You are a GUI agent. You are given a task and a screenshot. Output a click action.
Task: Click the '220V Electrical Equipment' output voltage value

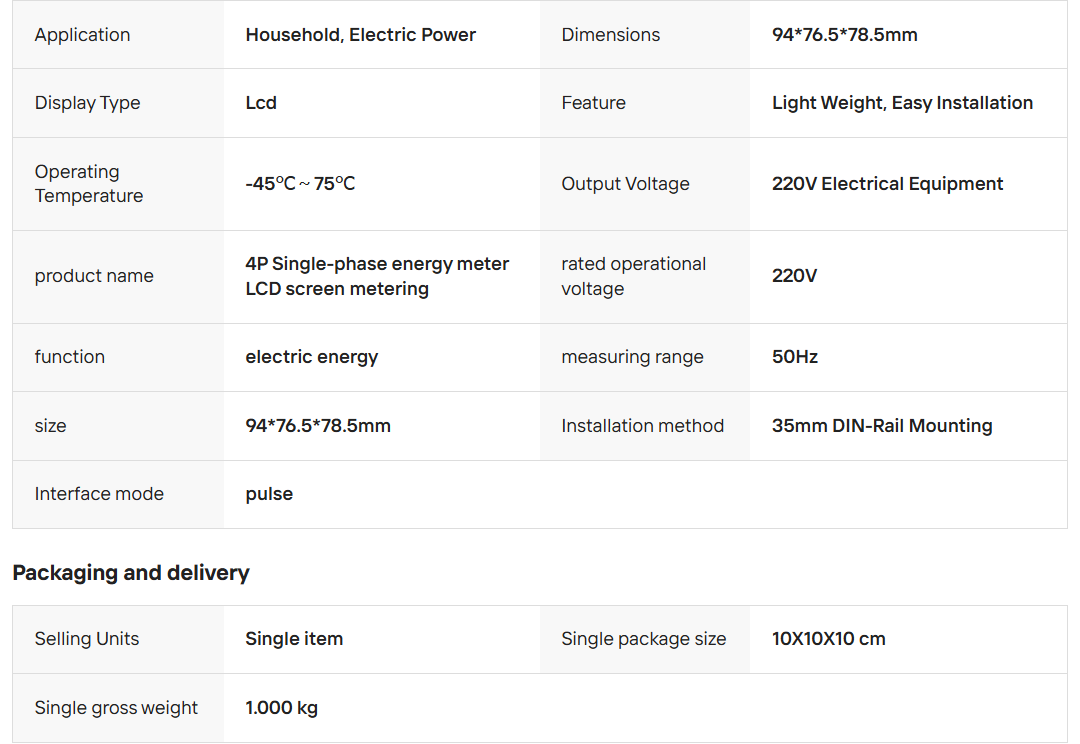pos(887,184)
